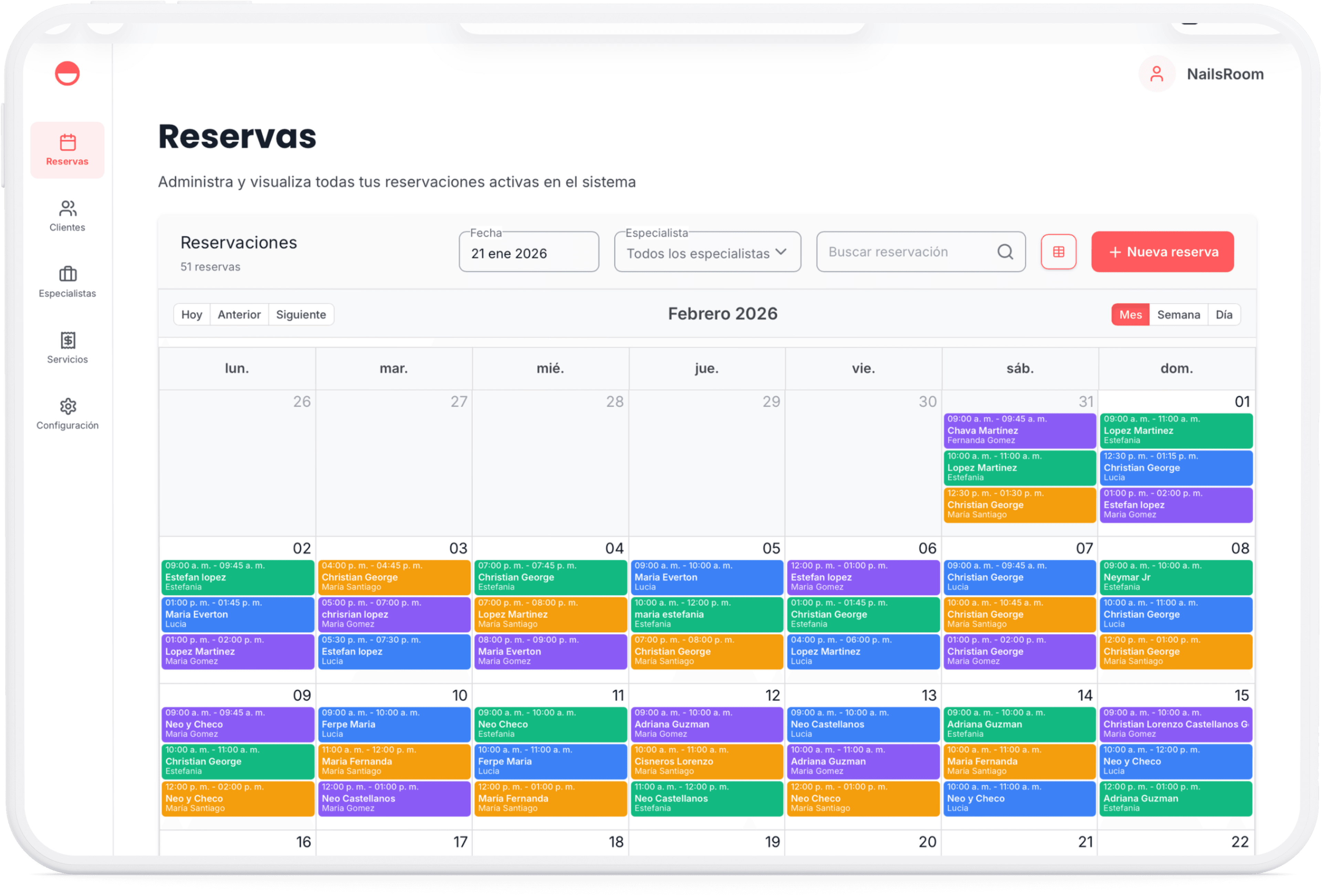Screen dimensions: 1322x896
Task: Open the Reservas calendar sidebar icon
Action: [x=67, y=142]
